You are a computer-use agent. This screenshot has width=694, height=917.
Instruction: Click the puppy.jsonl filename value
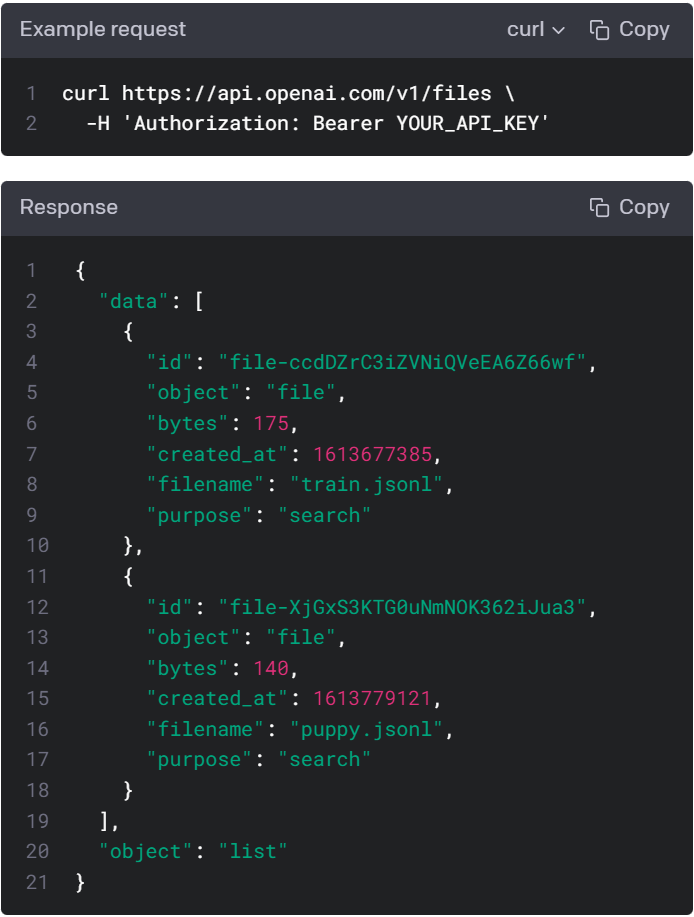(367, 730)
